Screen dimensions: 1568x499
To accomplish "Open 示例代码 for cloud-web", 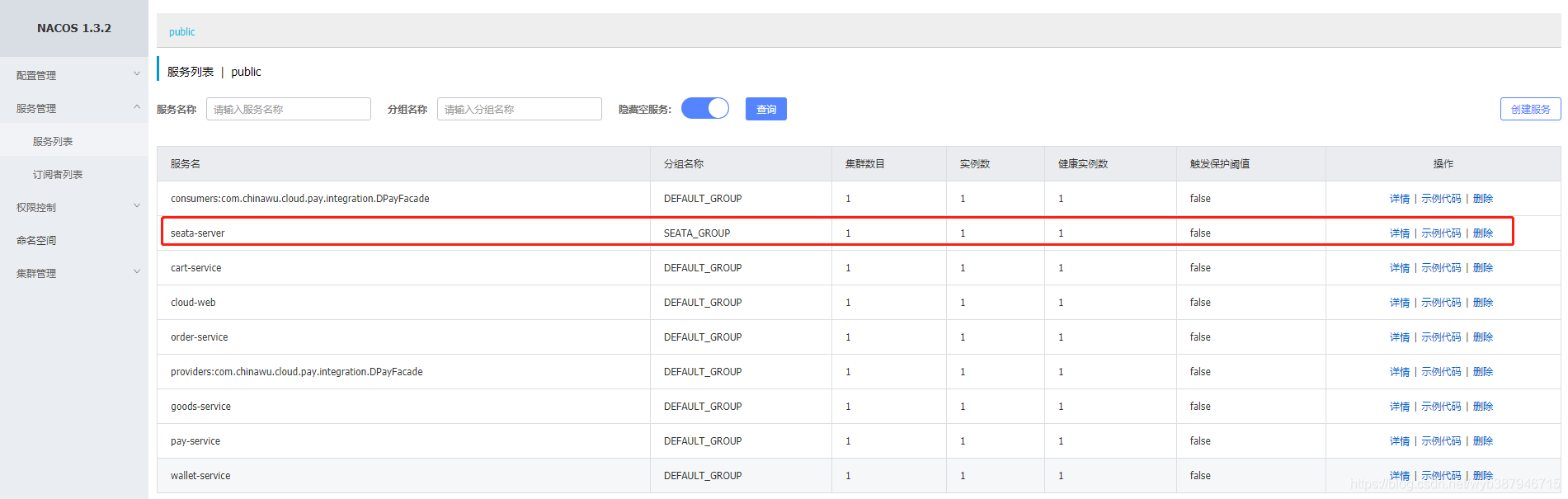I will point(1441,303).
